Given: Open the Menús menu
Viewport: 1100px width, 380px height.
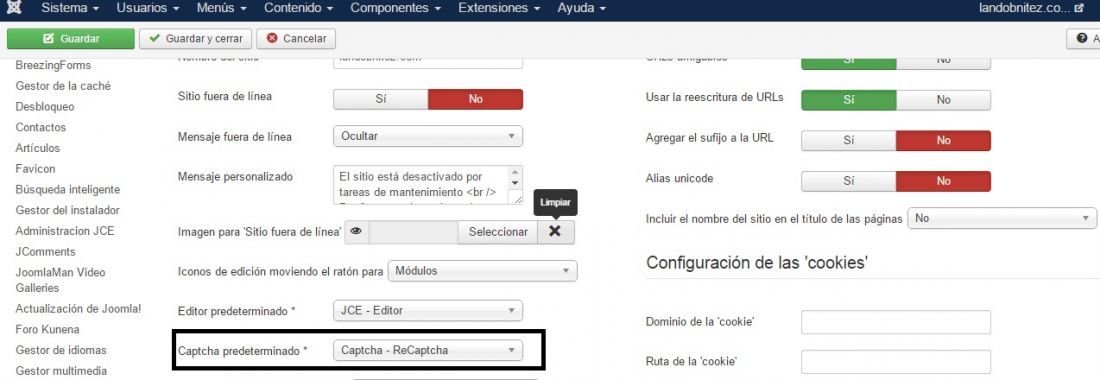Looking at the screenshot, I should click(222, 8).
